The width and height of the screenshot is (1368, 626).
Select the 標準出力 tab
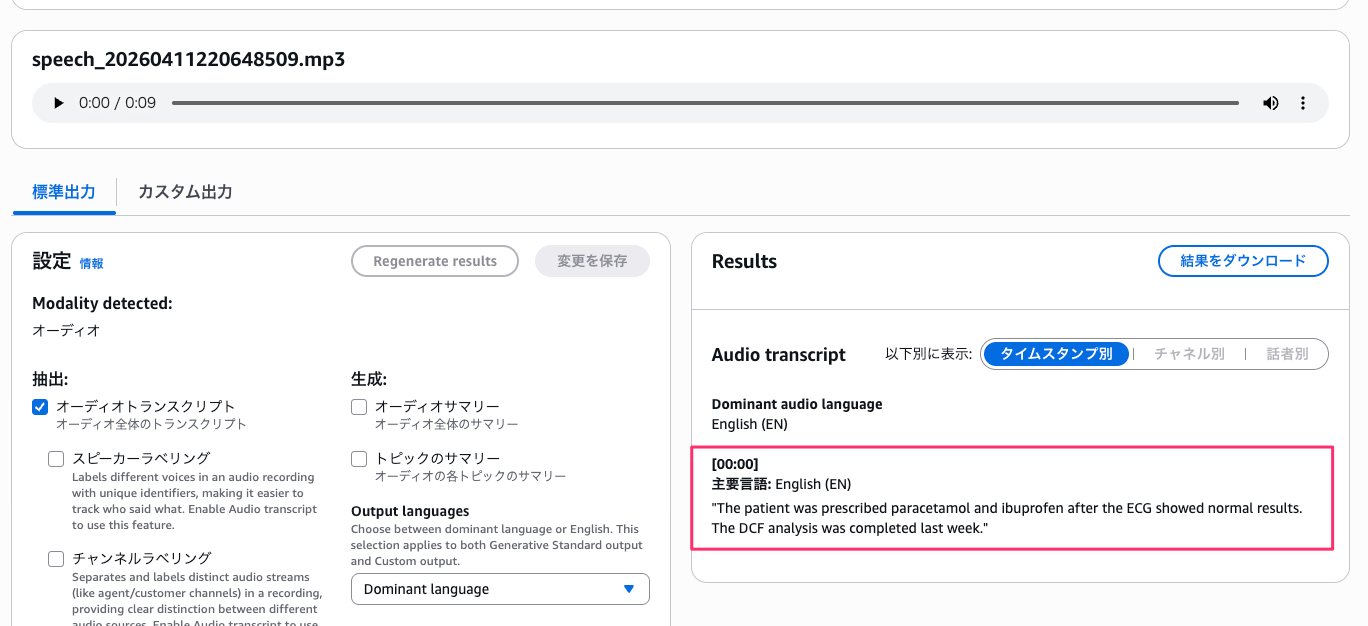pos(63,192)
